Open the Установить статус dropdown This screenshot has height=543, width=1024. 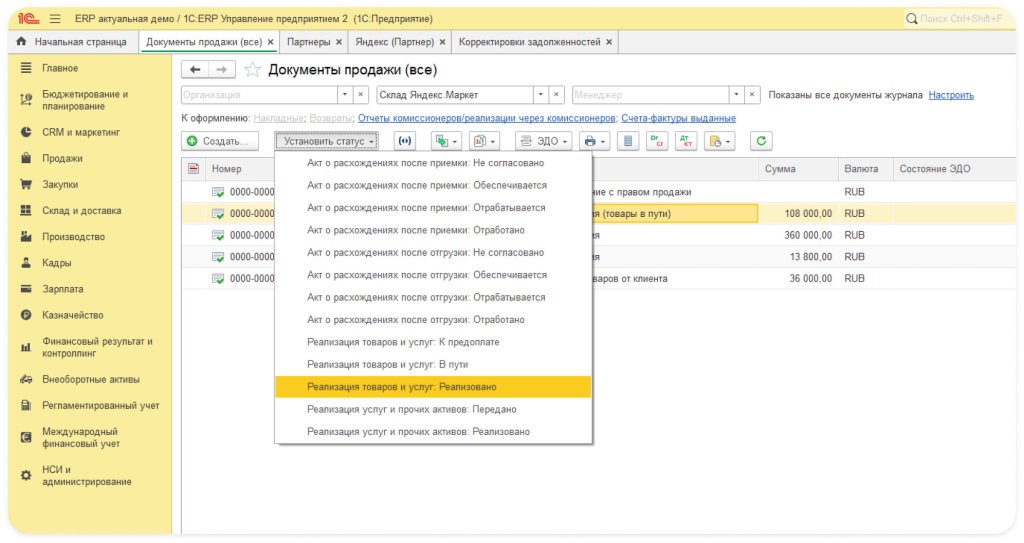click(x=327, y=142)
